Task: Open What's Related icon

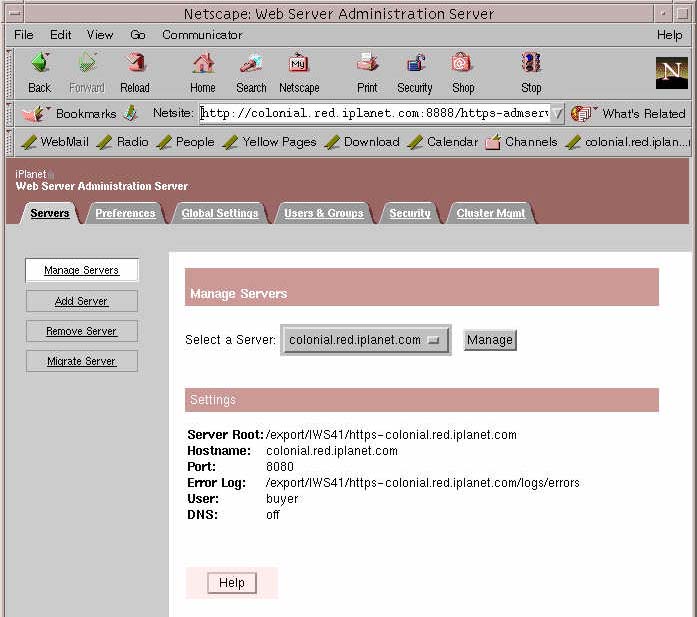Action: pyautogui.click(x=582, y=114)
